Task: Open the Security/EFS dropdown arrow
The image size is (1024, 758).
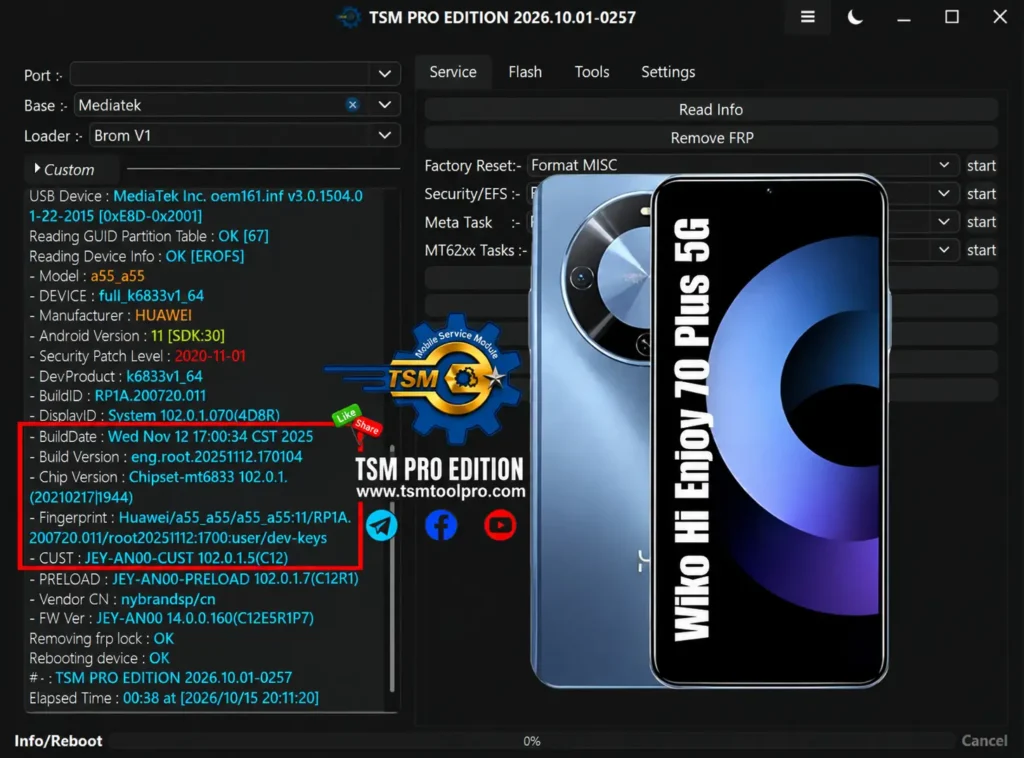Action: (944, 193)
